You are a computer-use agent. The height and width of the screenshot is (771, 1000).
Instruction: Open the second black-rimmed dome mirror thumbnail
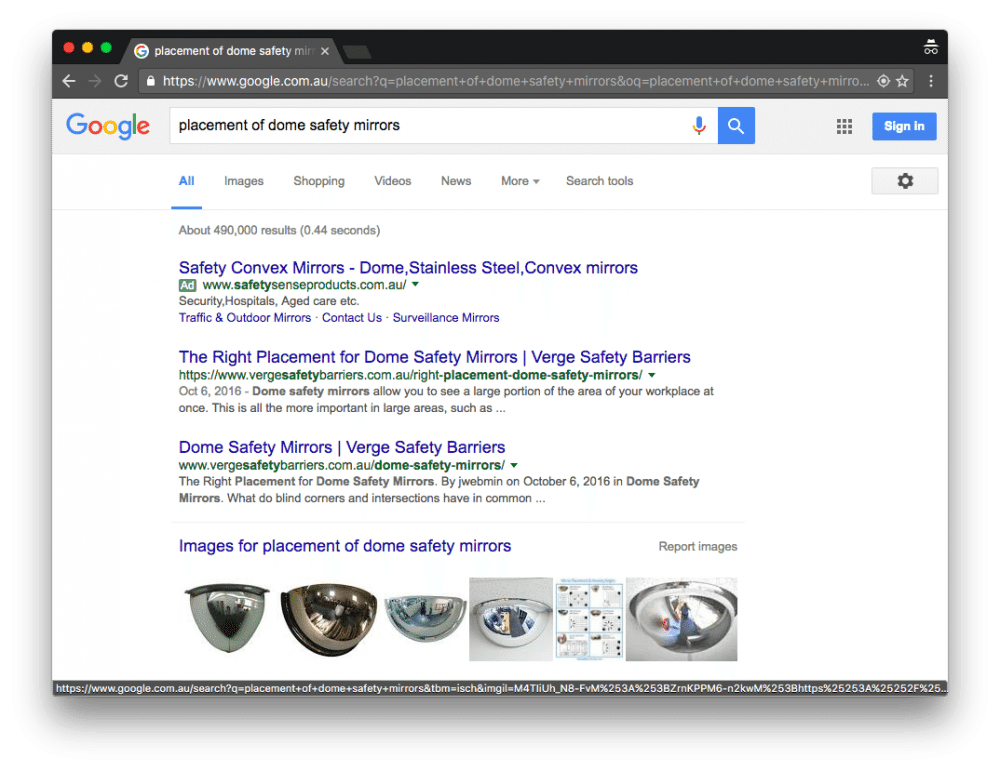(x=329, y=619)
